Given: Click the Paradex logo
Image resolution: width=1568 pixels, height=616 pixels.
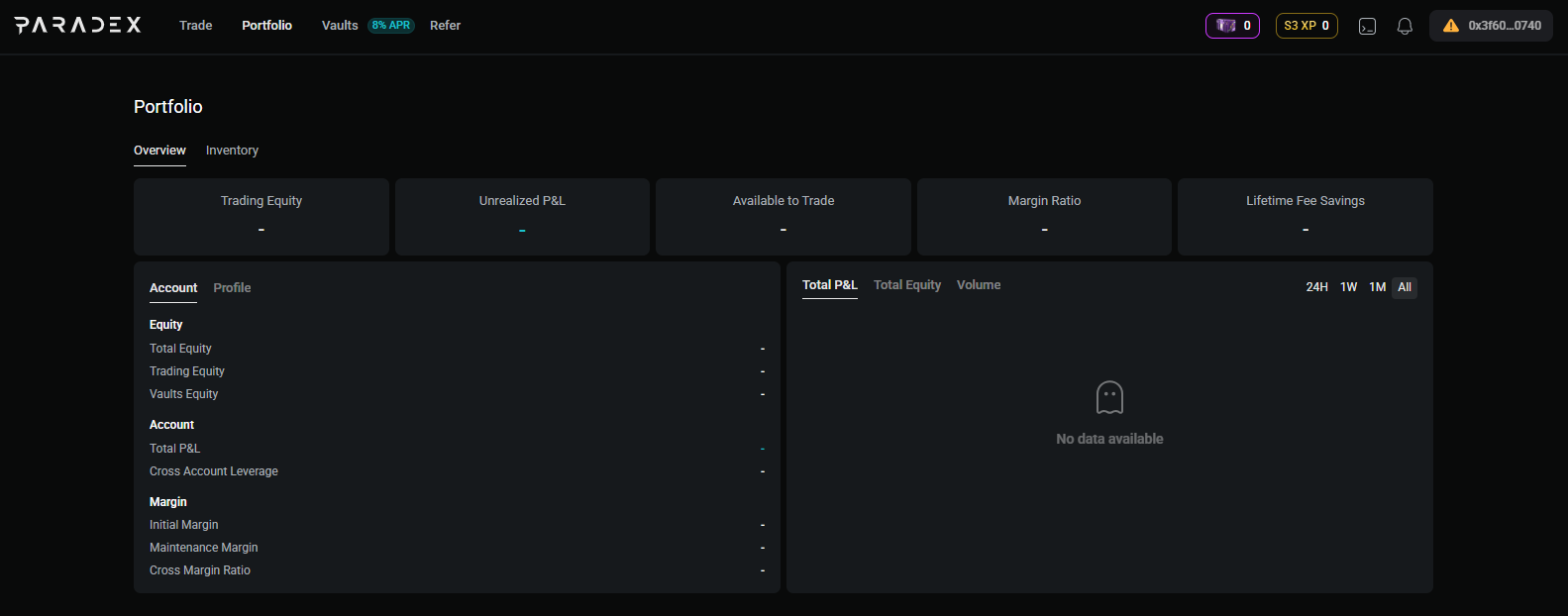Looking at the screenshot, I should point(78,25).
